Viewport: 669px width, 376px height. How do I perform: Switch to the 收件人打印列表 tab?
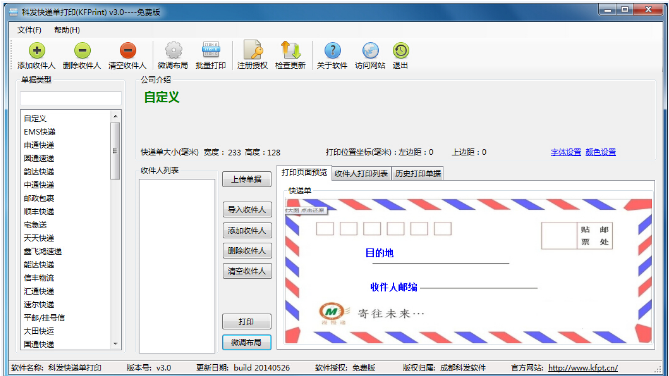361,173
